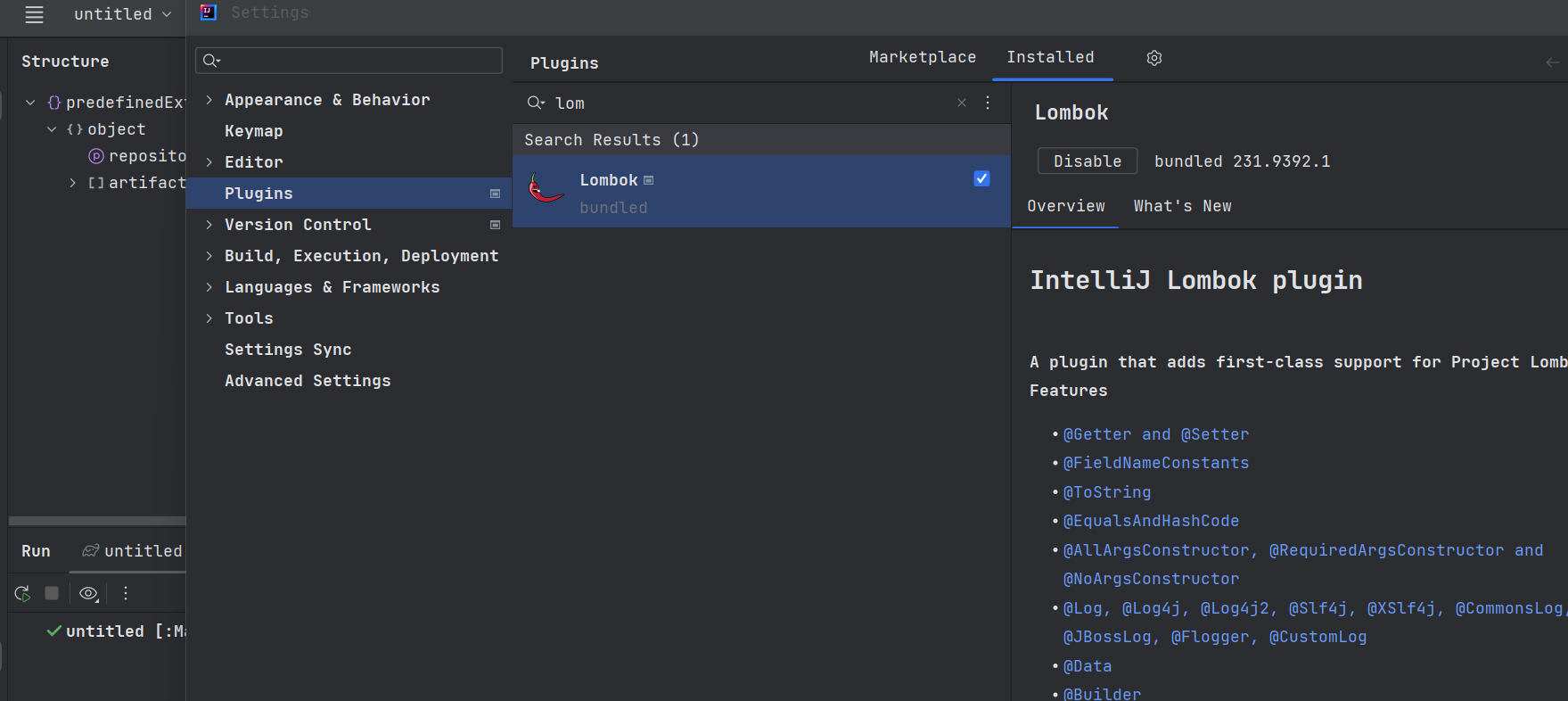This screenshot has height=701, width=1568.
Task: Clear the plugin search text
Action: 962,103
